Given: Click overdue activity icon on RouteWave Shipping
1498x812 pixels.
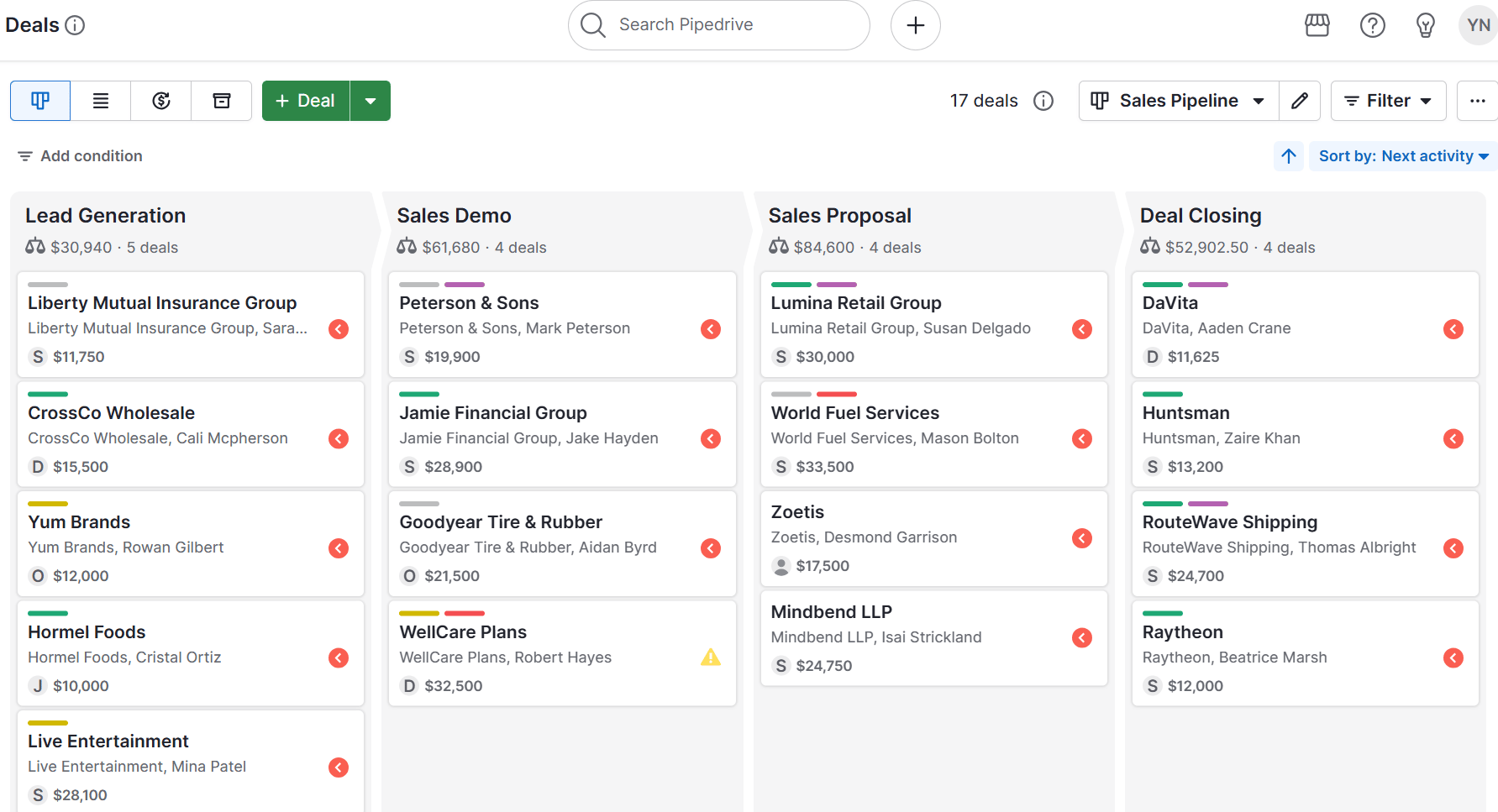Looking at the screenshot, I should coord(1453,548).
